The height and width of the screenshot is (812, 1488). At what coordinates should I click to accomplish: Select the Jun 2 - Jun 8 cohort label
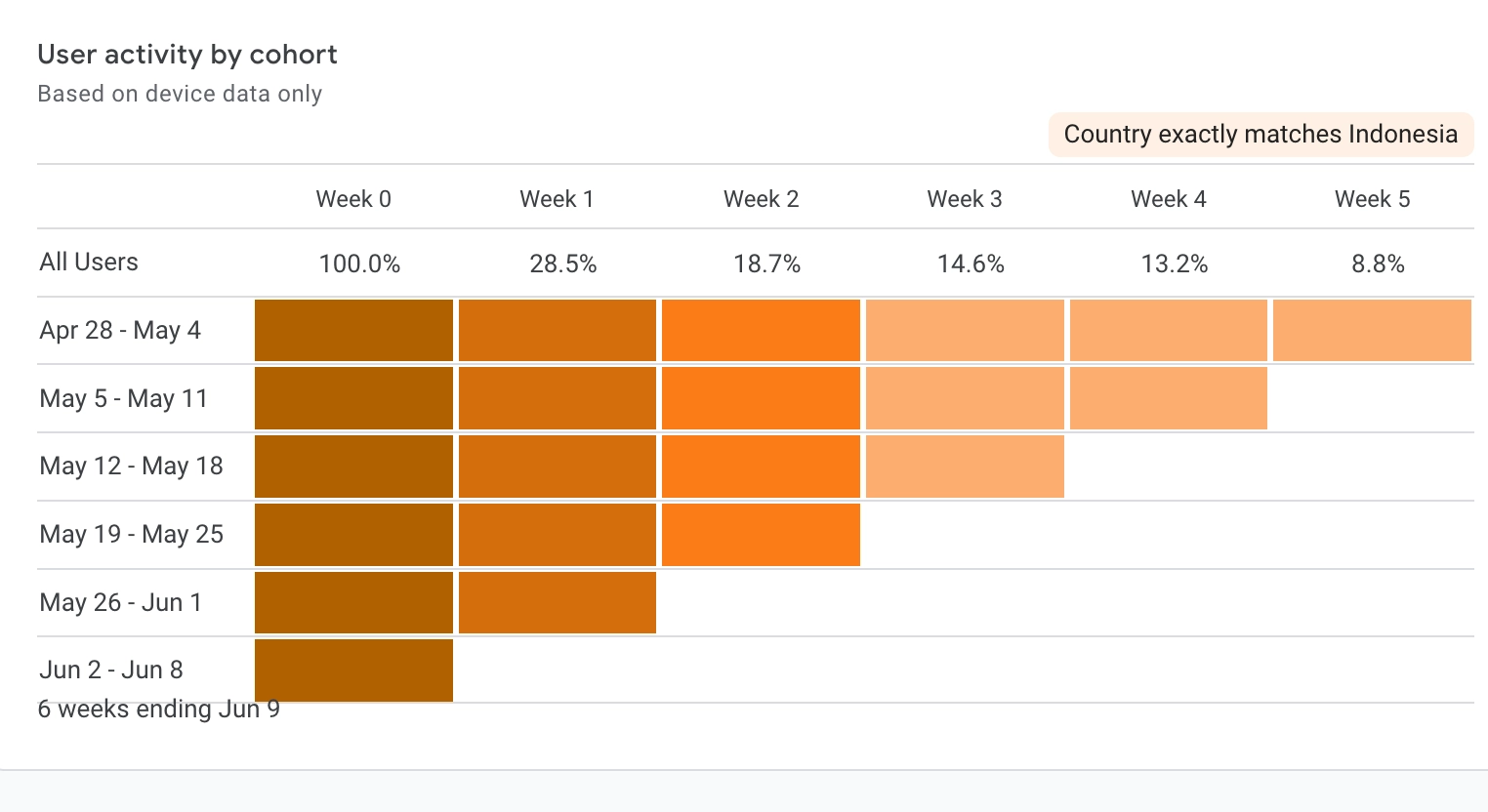pyautogui.click(x=111, y=670)
